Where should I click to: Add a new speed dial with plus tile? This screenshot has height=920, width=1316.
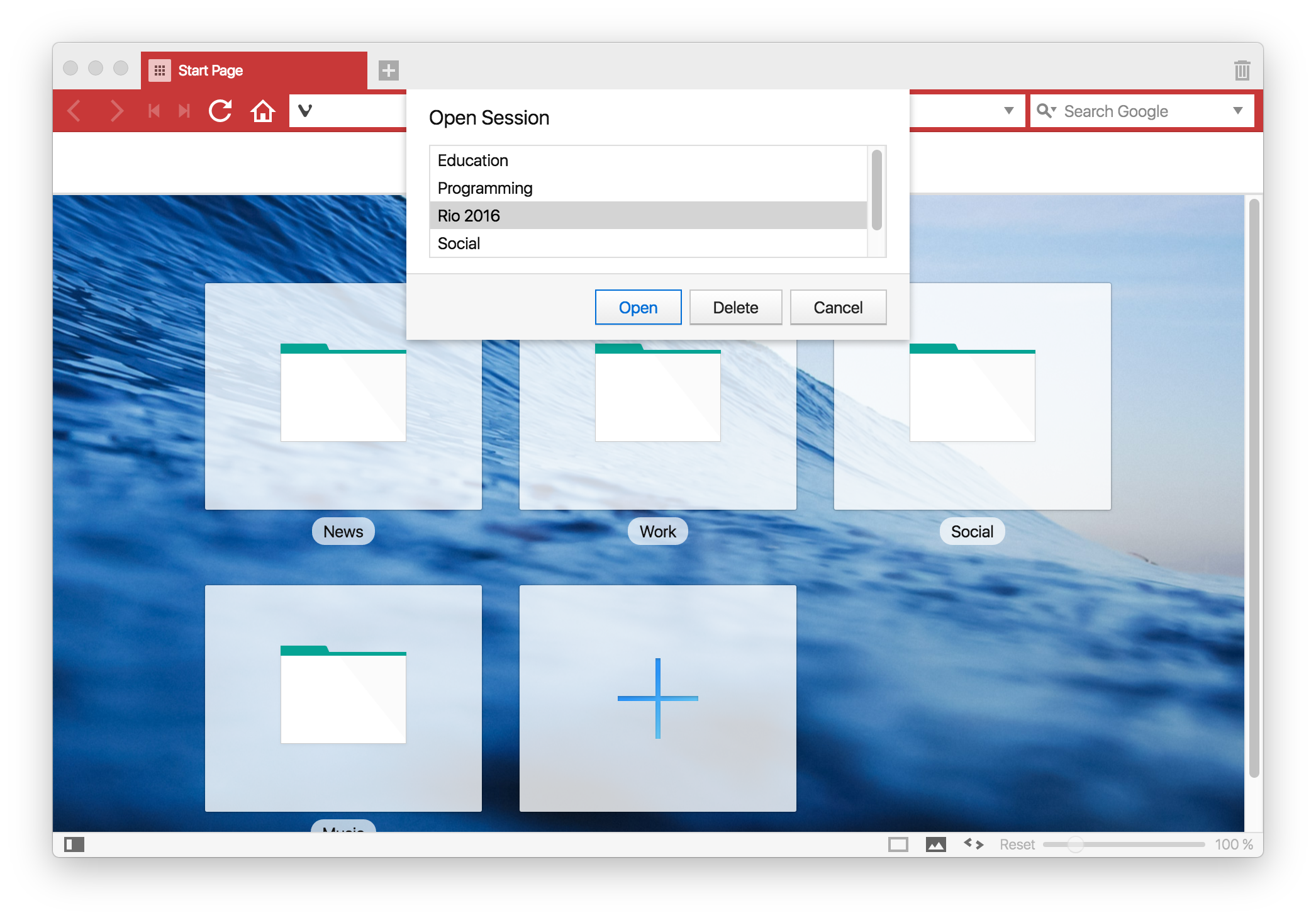point(658,698)
